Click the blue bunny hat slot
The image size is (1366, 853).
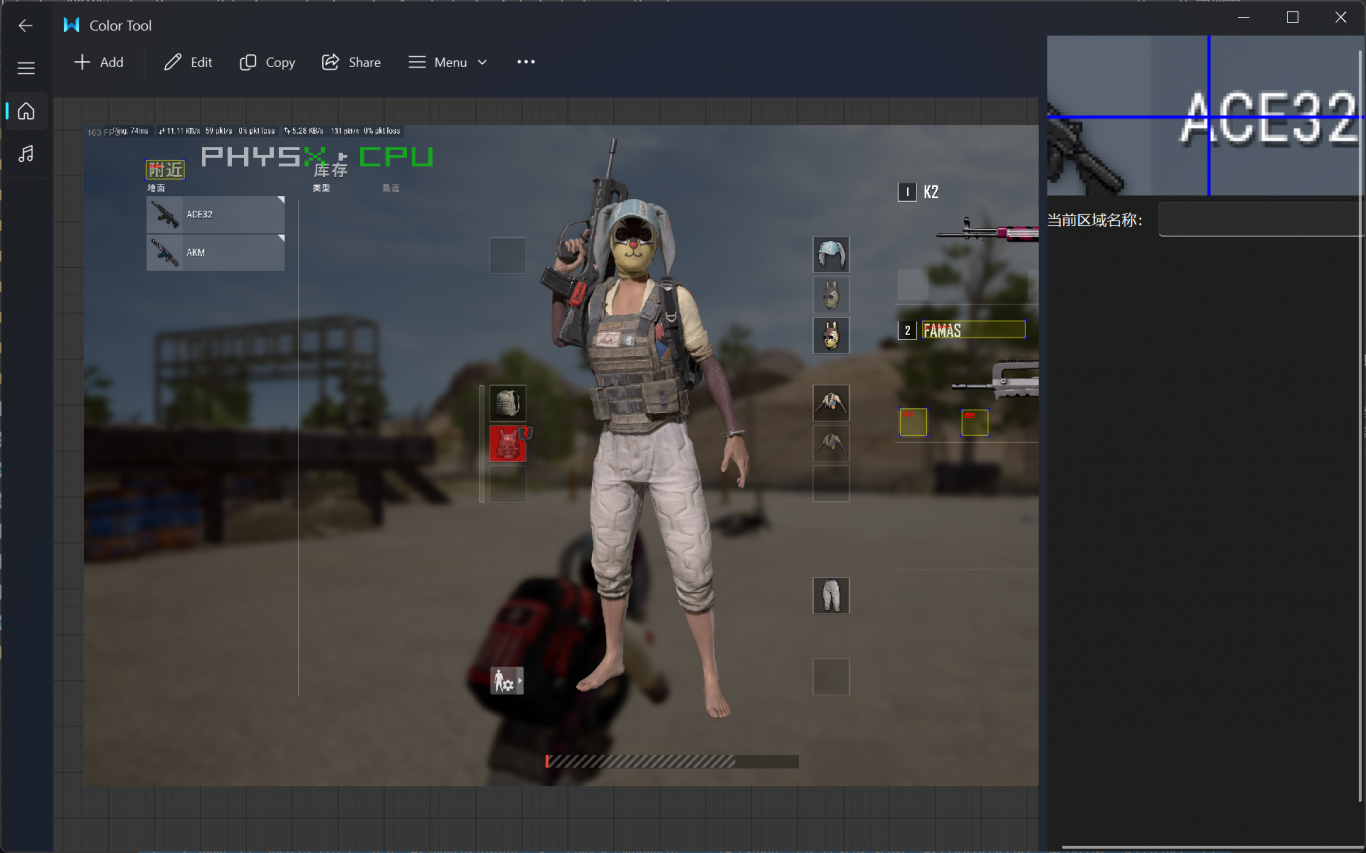(831, 255)
